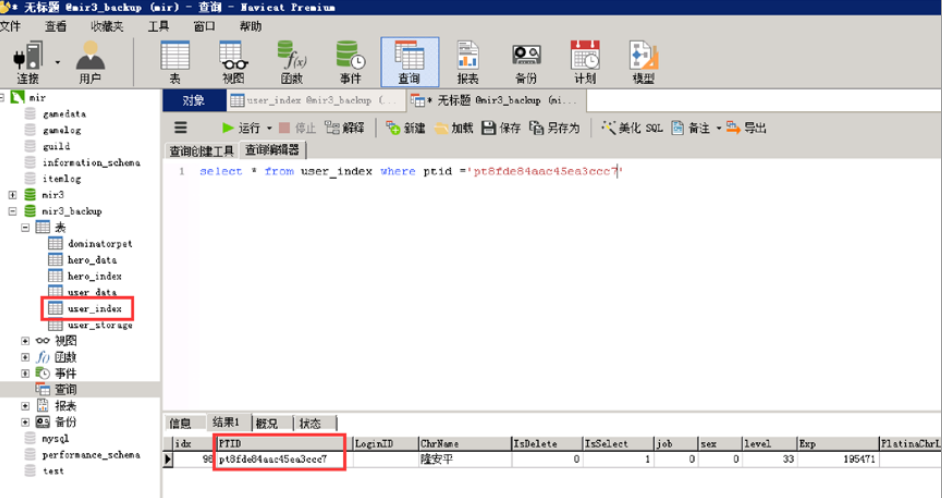This screenshot has width=942, height=498.
Task: Load a query file with 加载
Action: pyautogui.click(x=454, y=128)
